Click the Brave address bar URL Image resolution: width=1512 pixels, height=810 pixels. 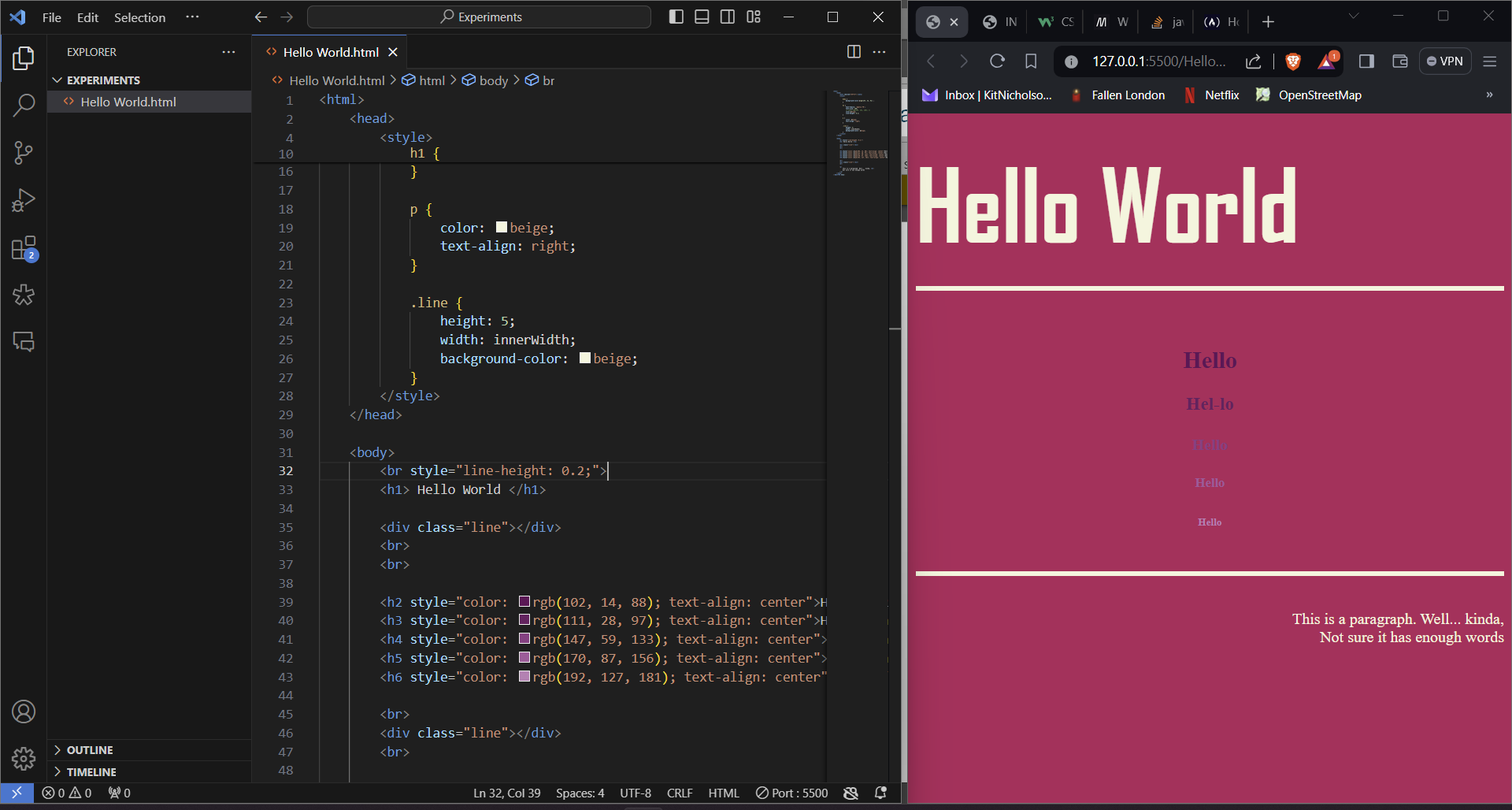coord(1158,61)
